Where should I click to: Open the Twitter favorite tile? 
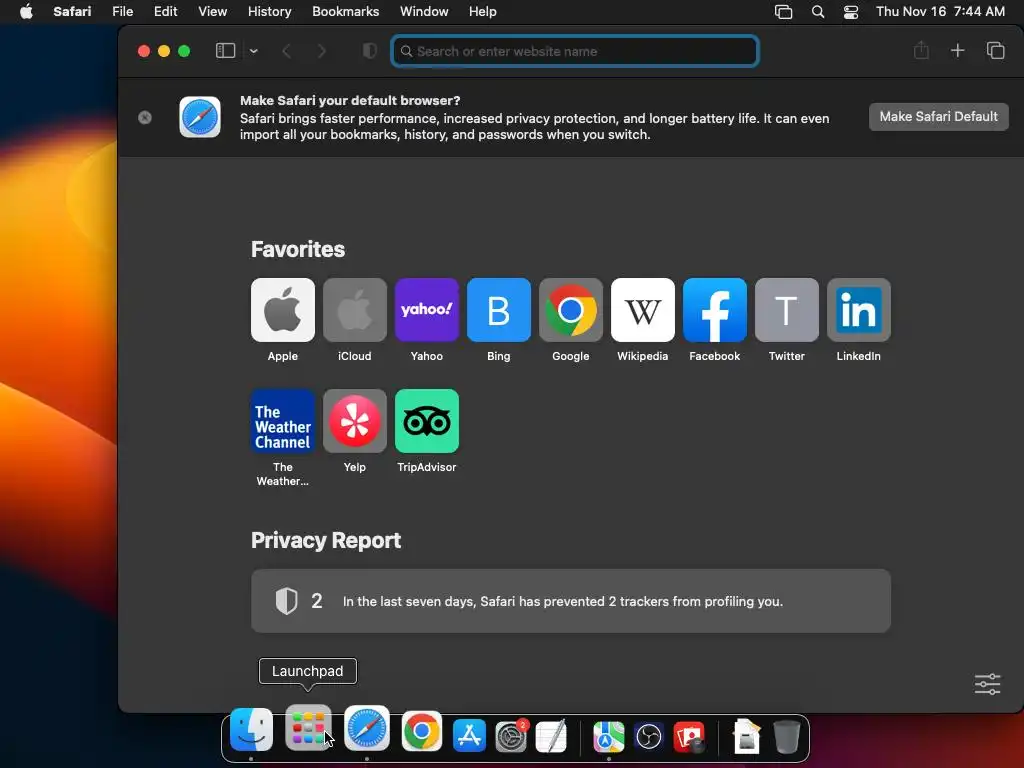(x=786, y=310)
